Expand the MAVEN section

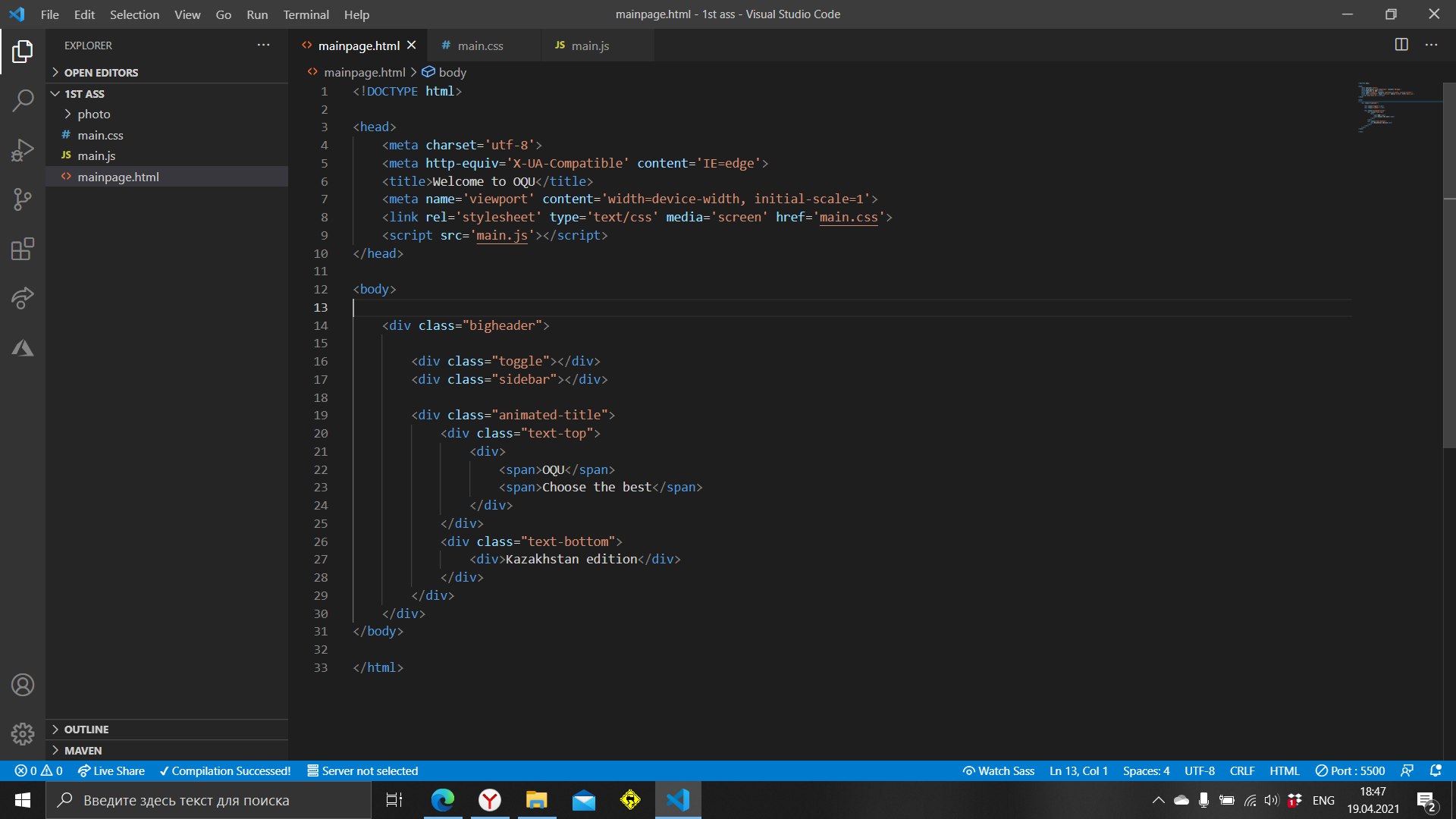click(167, 751)
